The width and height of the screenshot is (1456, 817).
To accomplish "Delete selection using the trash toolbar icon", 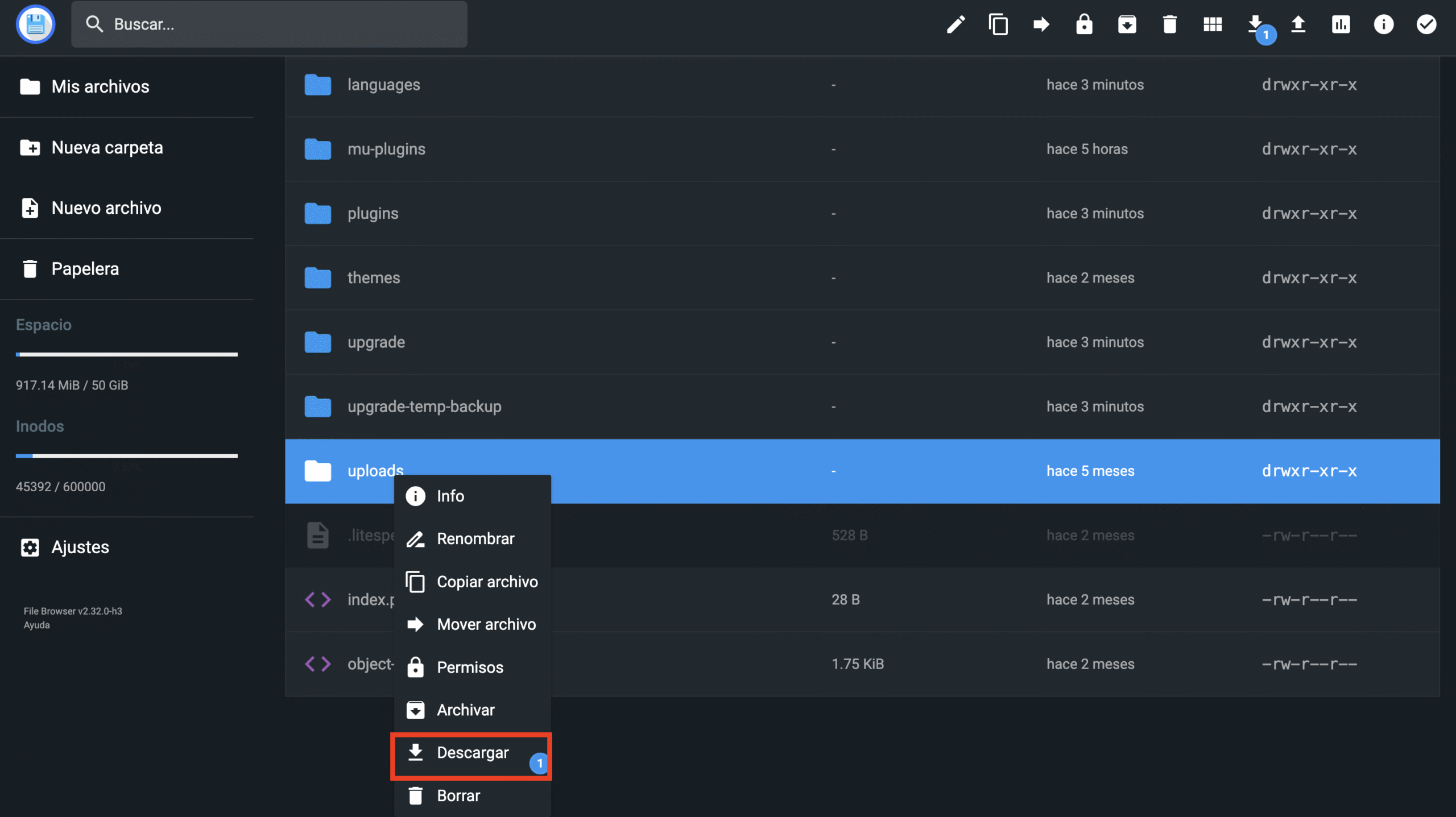I will tap(1170, 24).
